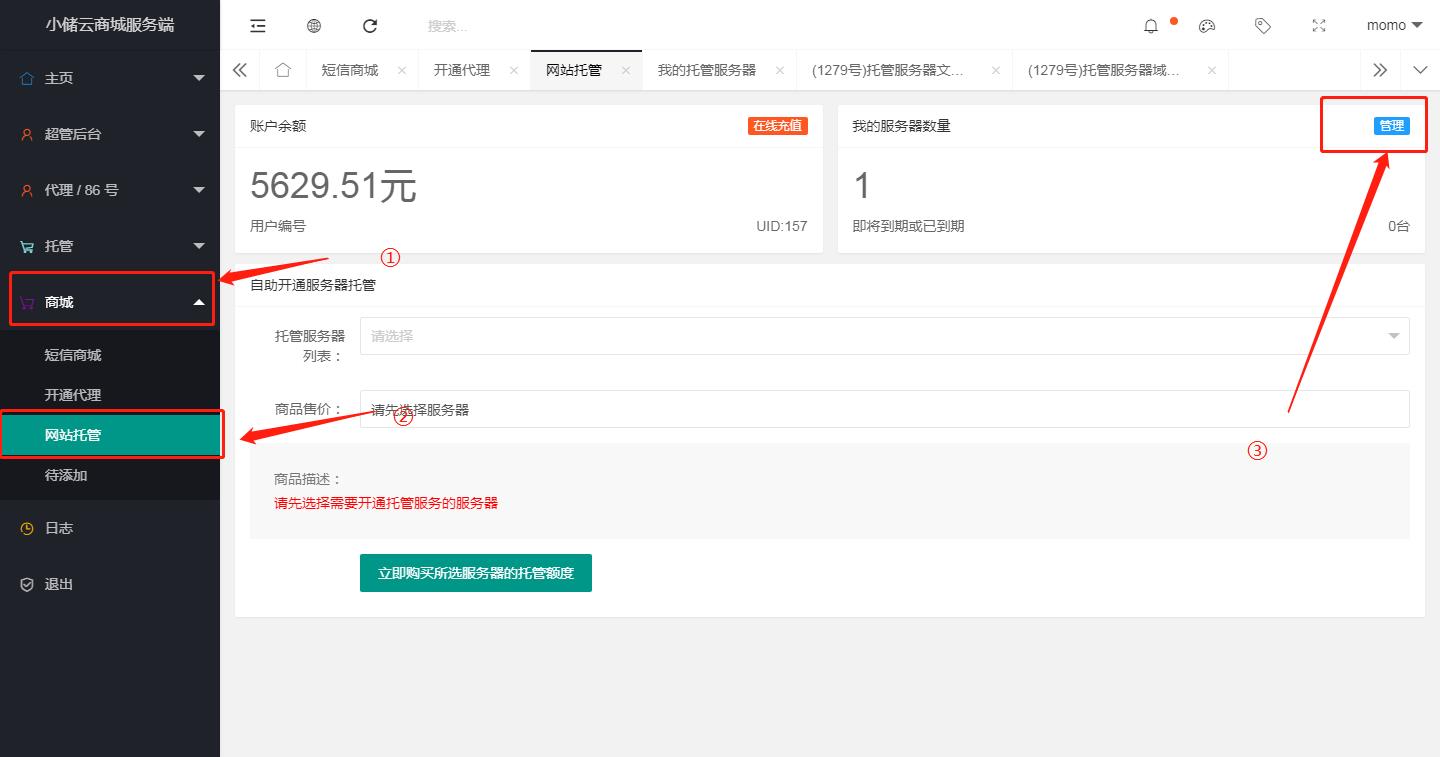The image size is (1440, 757).
Task: Click the blue 管理 button
Action: [x=1392, y=126]
